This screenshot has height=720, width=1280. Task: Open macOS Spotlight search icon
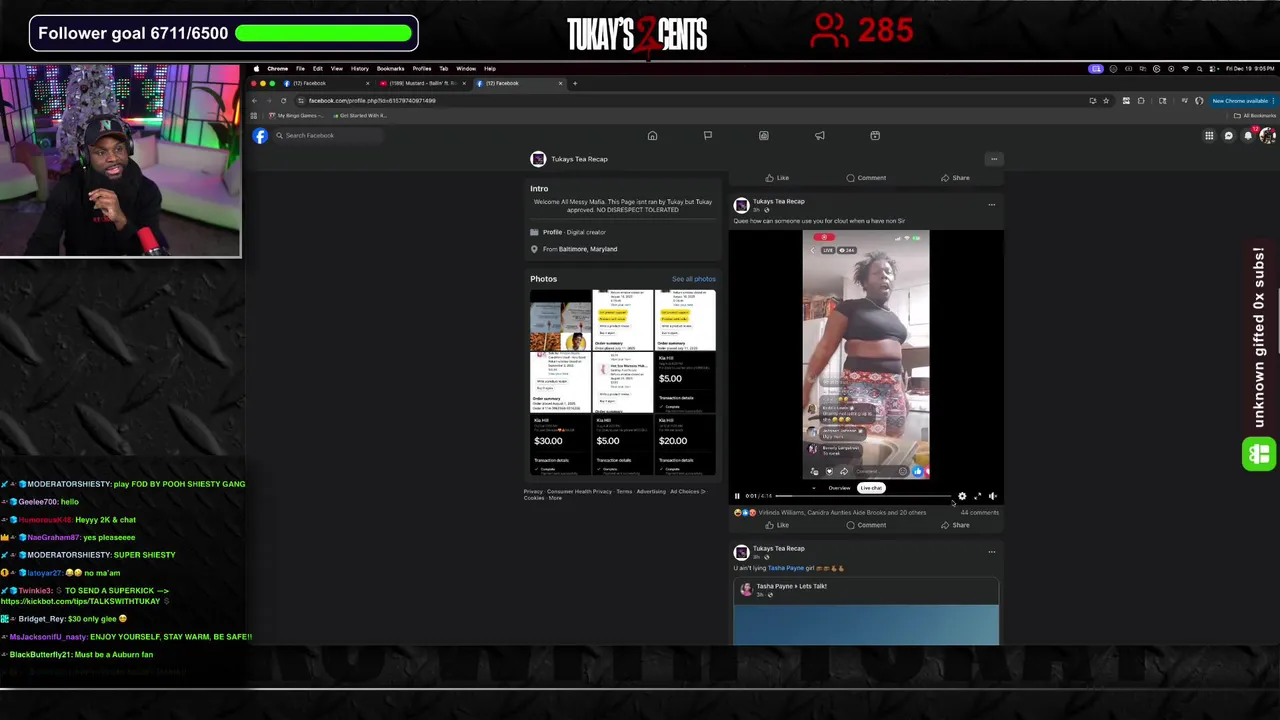click(x=1199, y=69)
